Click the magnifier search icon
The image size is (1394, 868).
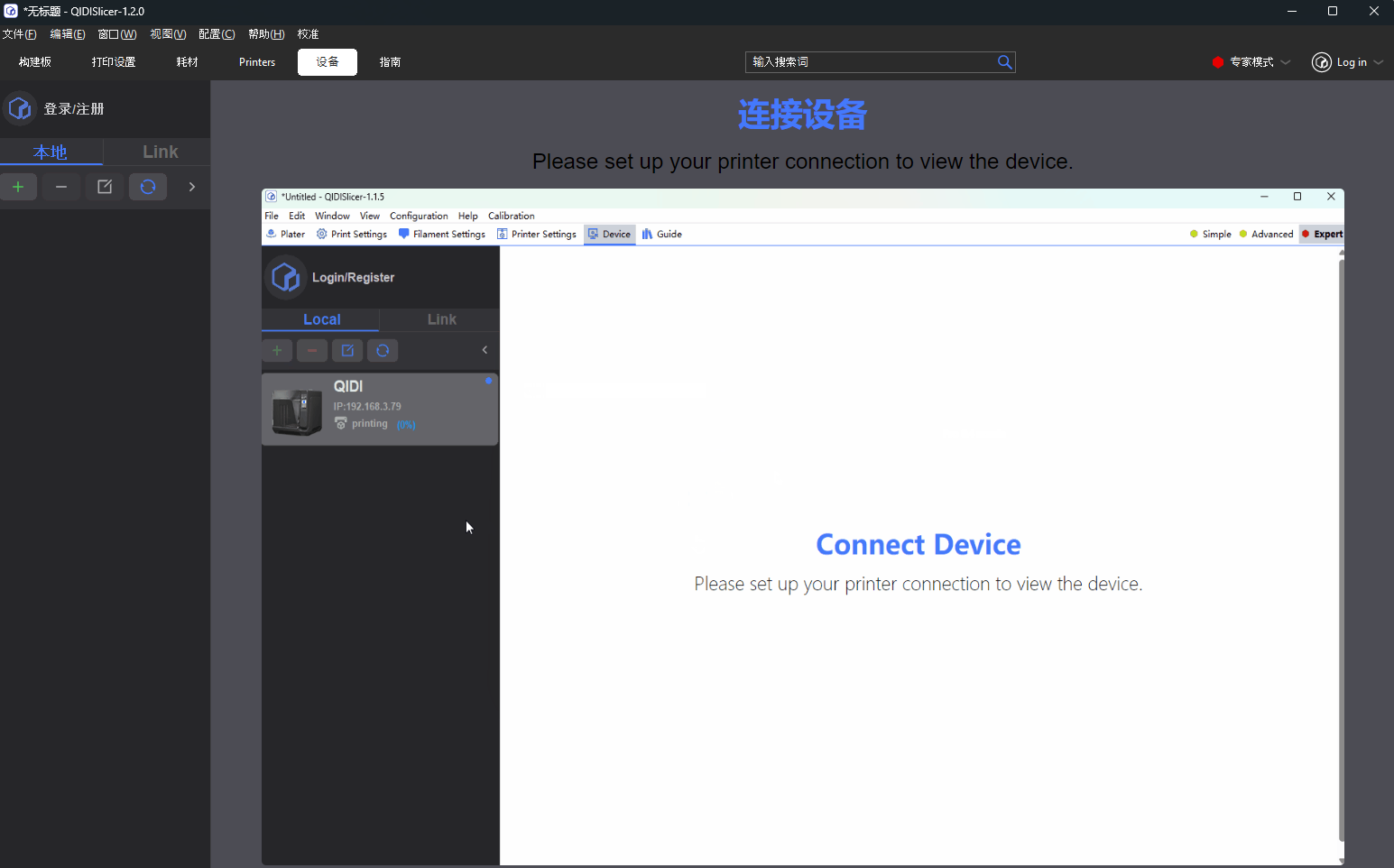(x=1004, y=62)
